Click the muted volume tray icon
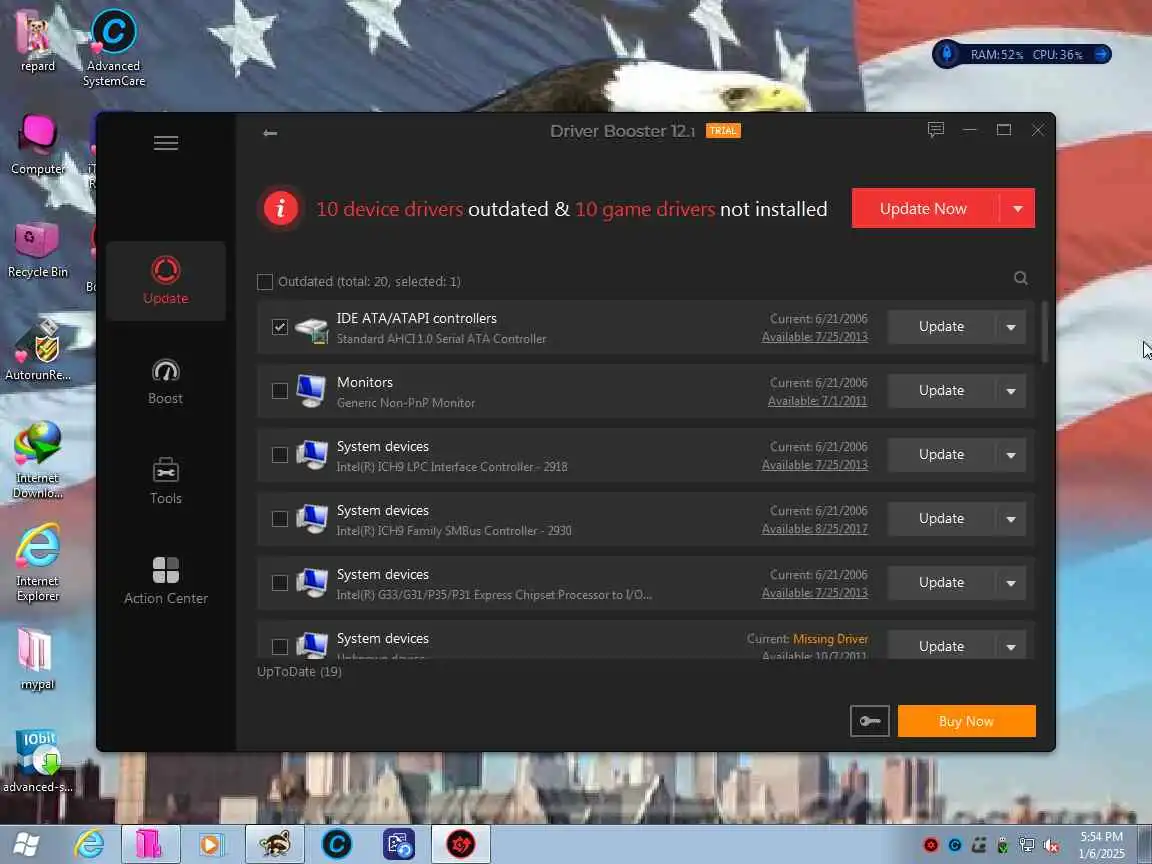This screenshot has height=864, width=1152. click(1051, 846)
